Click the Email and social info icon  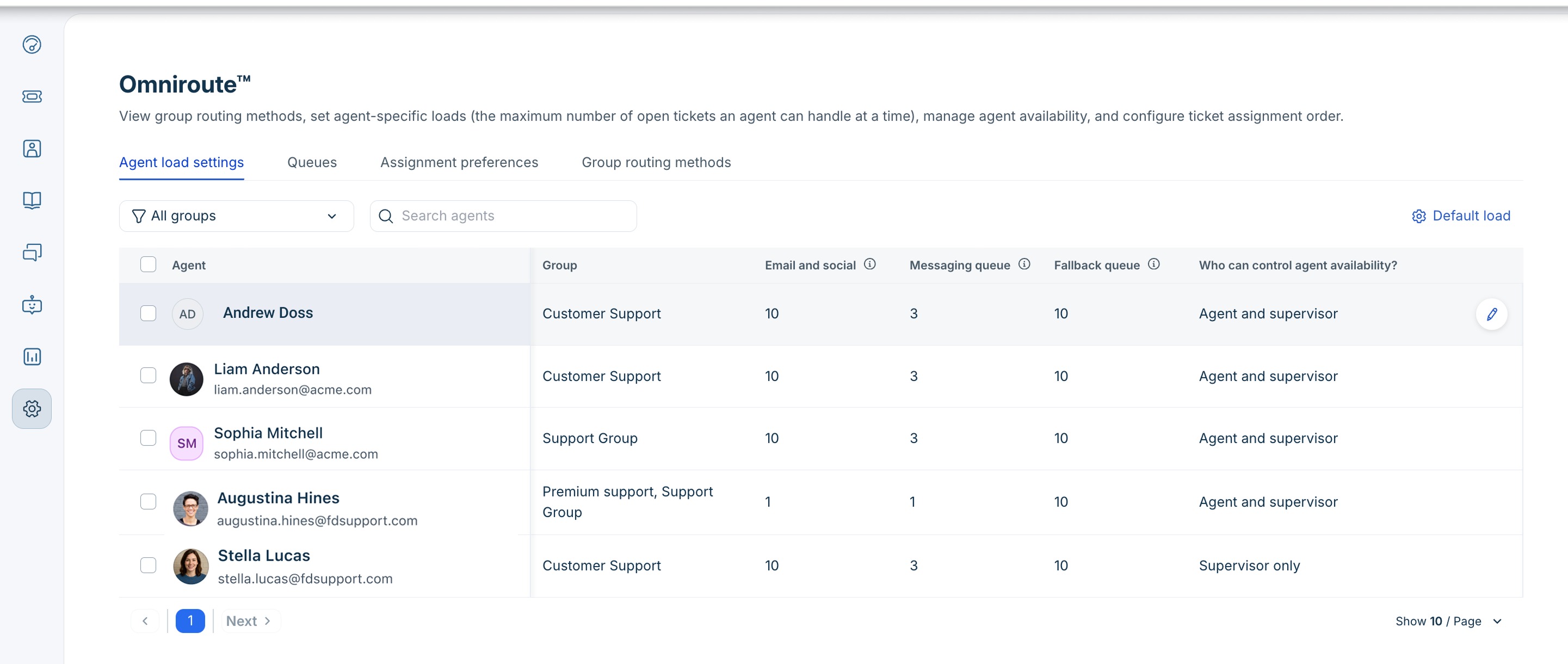[870, 264]
